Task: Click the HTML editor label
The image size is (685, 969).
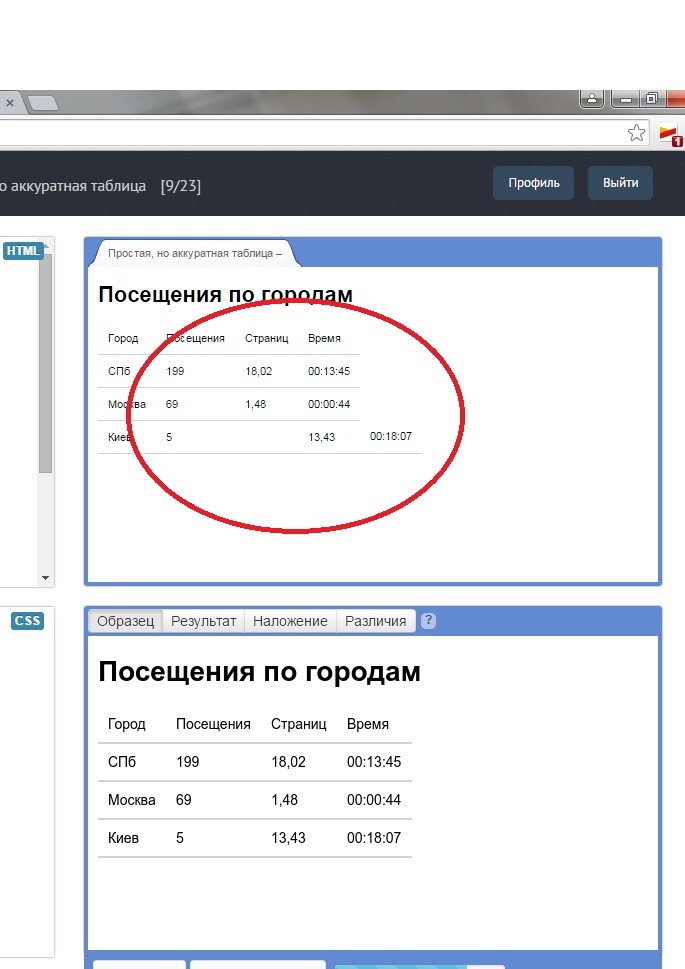Action: [23, 251]
